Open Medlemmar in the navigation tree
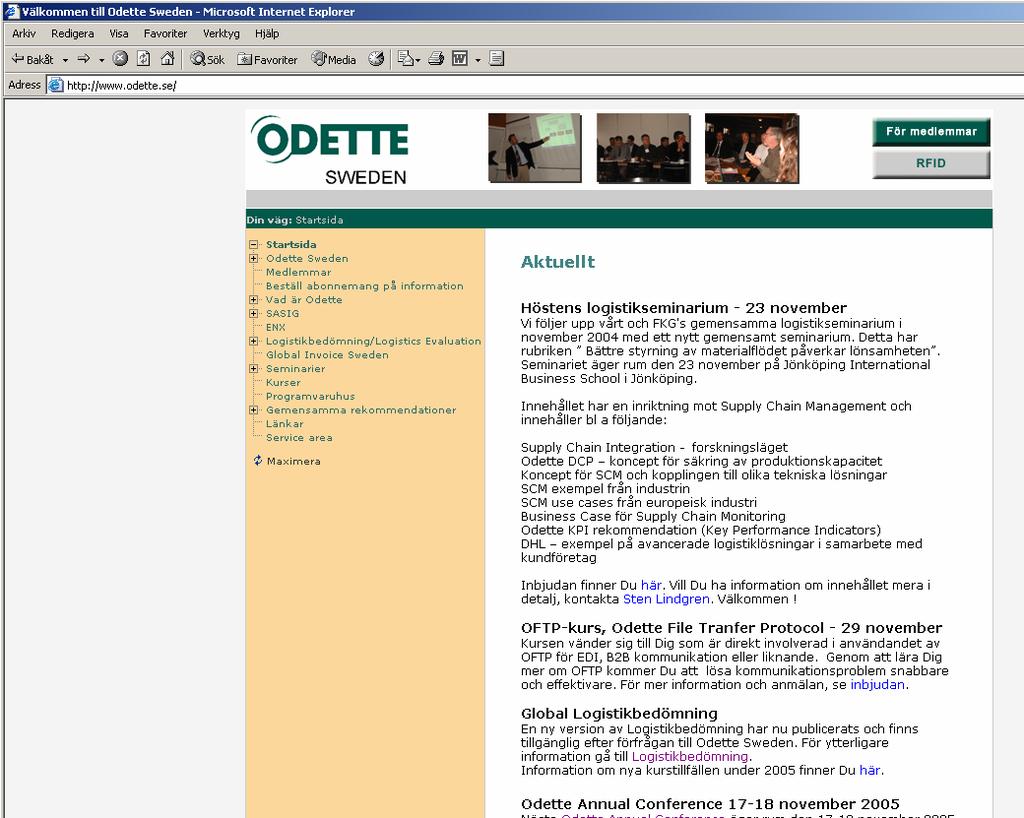The width and height of the screenshot is (1024, 818). [298, 272]
